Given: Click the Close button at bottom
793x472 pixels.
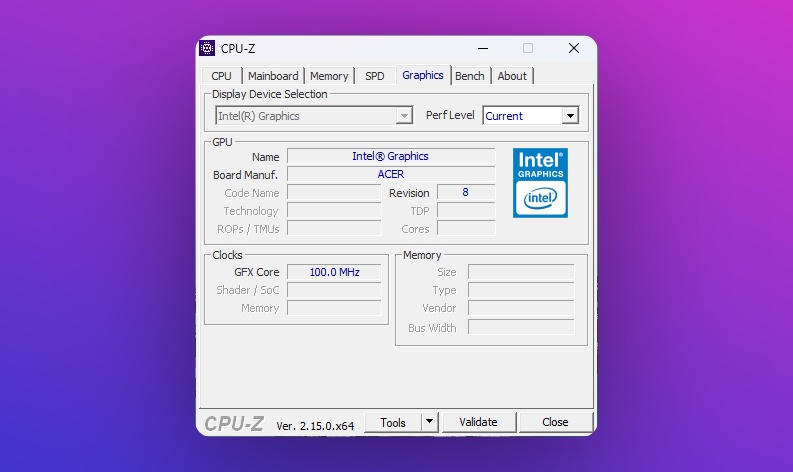Looking at the screenshot, I should coord(555,422).
